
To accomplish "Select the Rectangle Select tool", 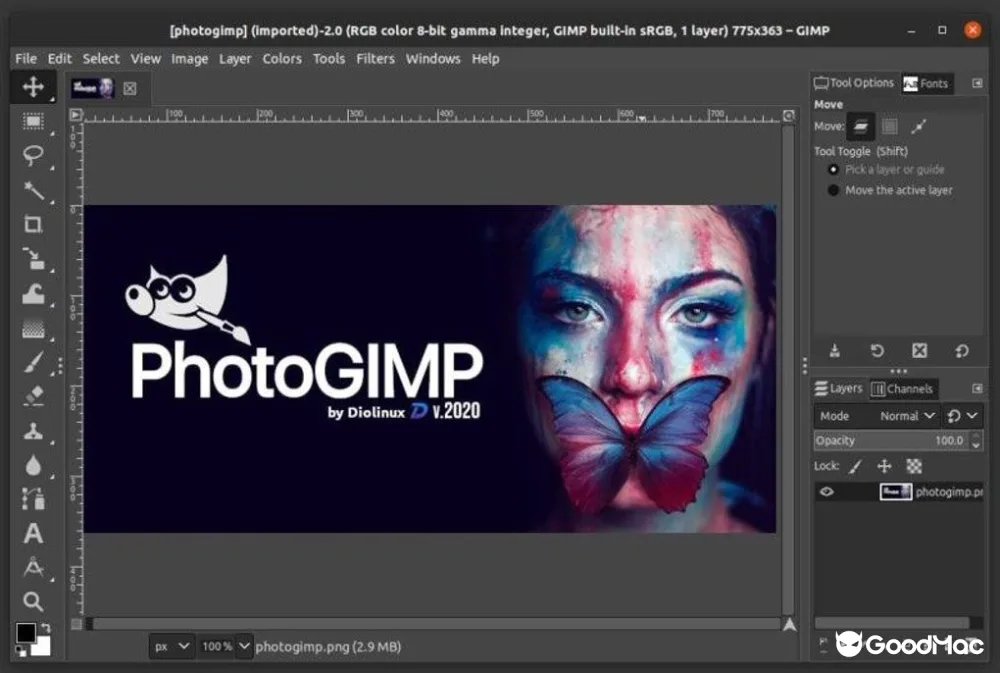I will pos(33,121).
